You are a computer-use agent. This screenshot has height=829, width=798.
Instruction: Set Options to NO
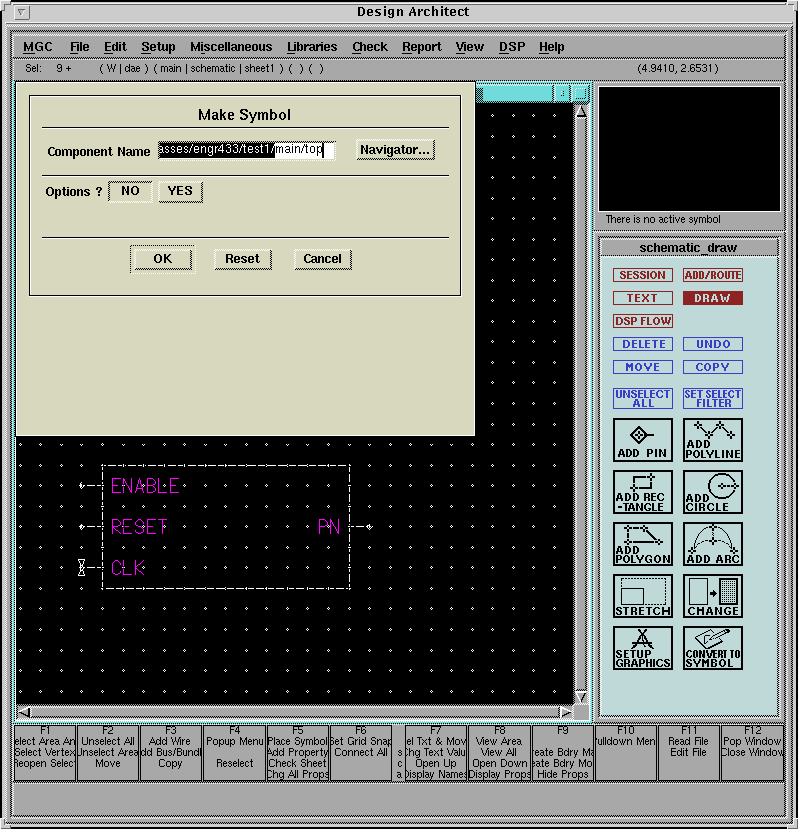point(130,191)
